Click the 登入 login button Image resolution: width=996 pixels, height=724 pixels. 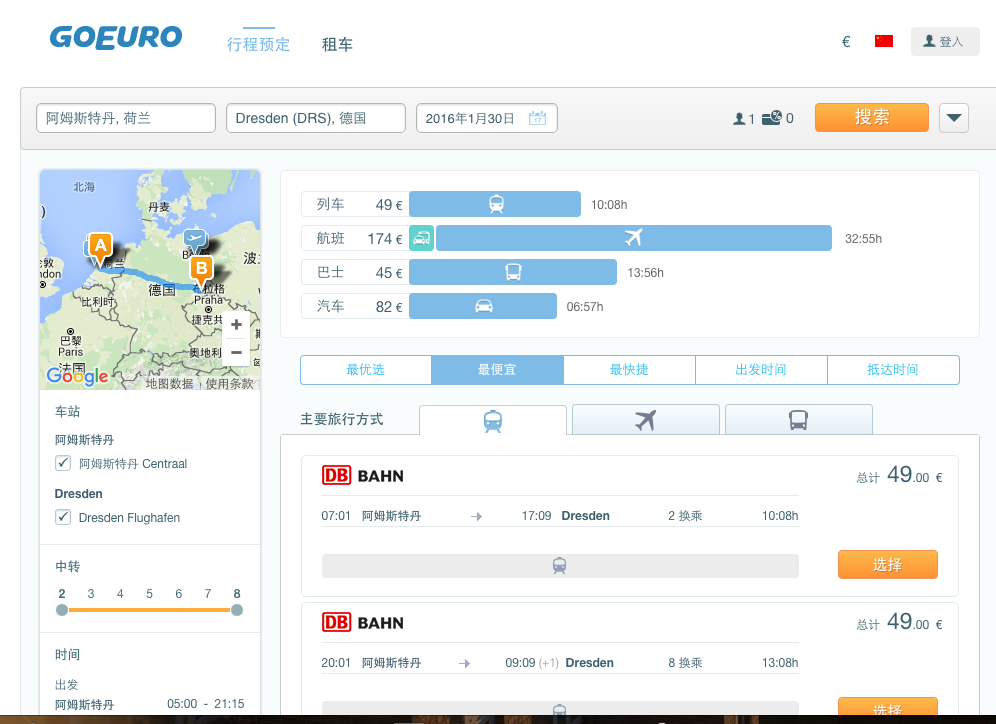945,41
